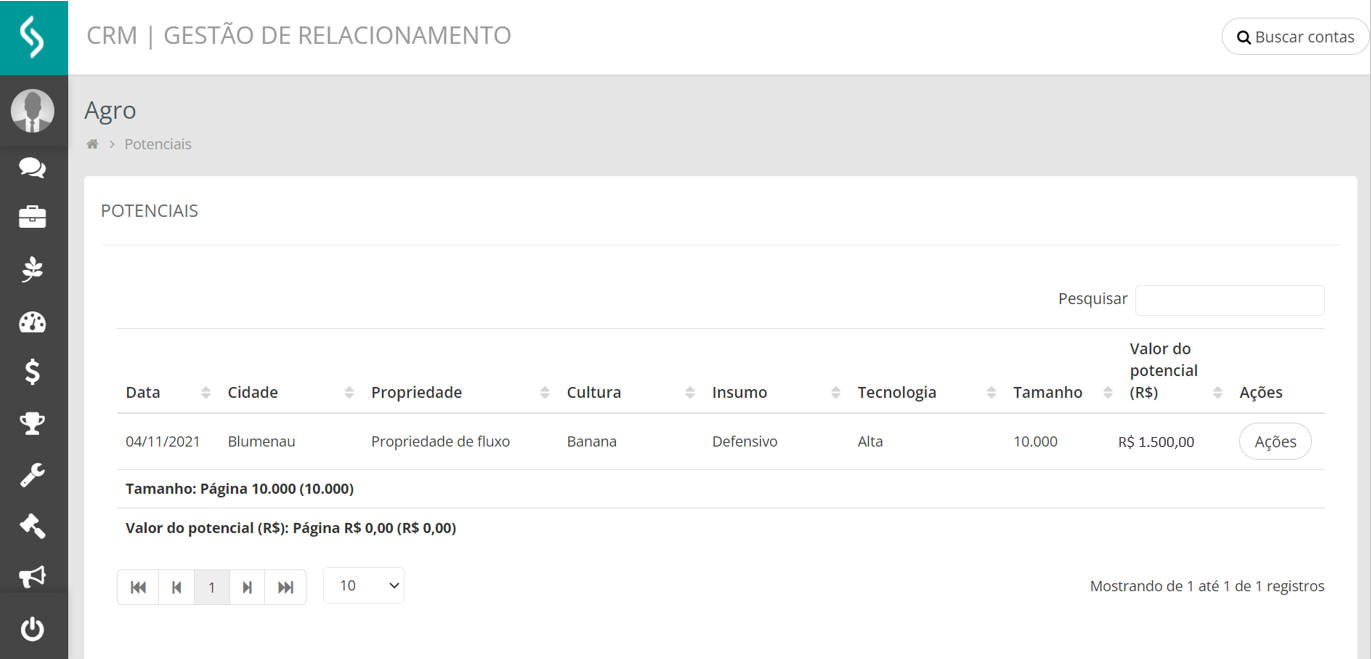Click the Blumenau city cell

pos(261,442)
